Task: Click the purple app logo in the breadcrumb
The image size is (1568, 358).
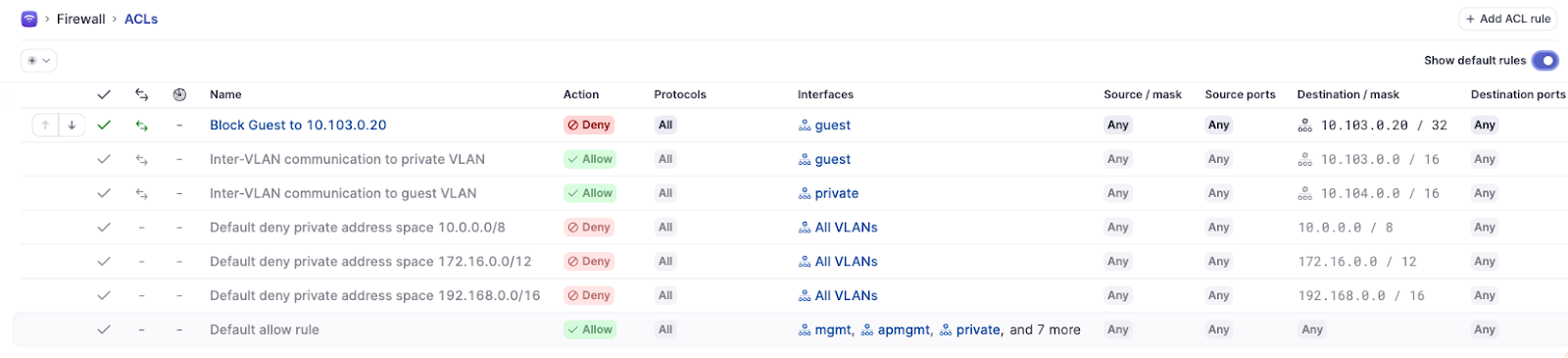Action: pos(29,19)
